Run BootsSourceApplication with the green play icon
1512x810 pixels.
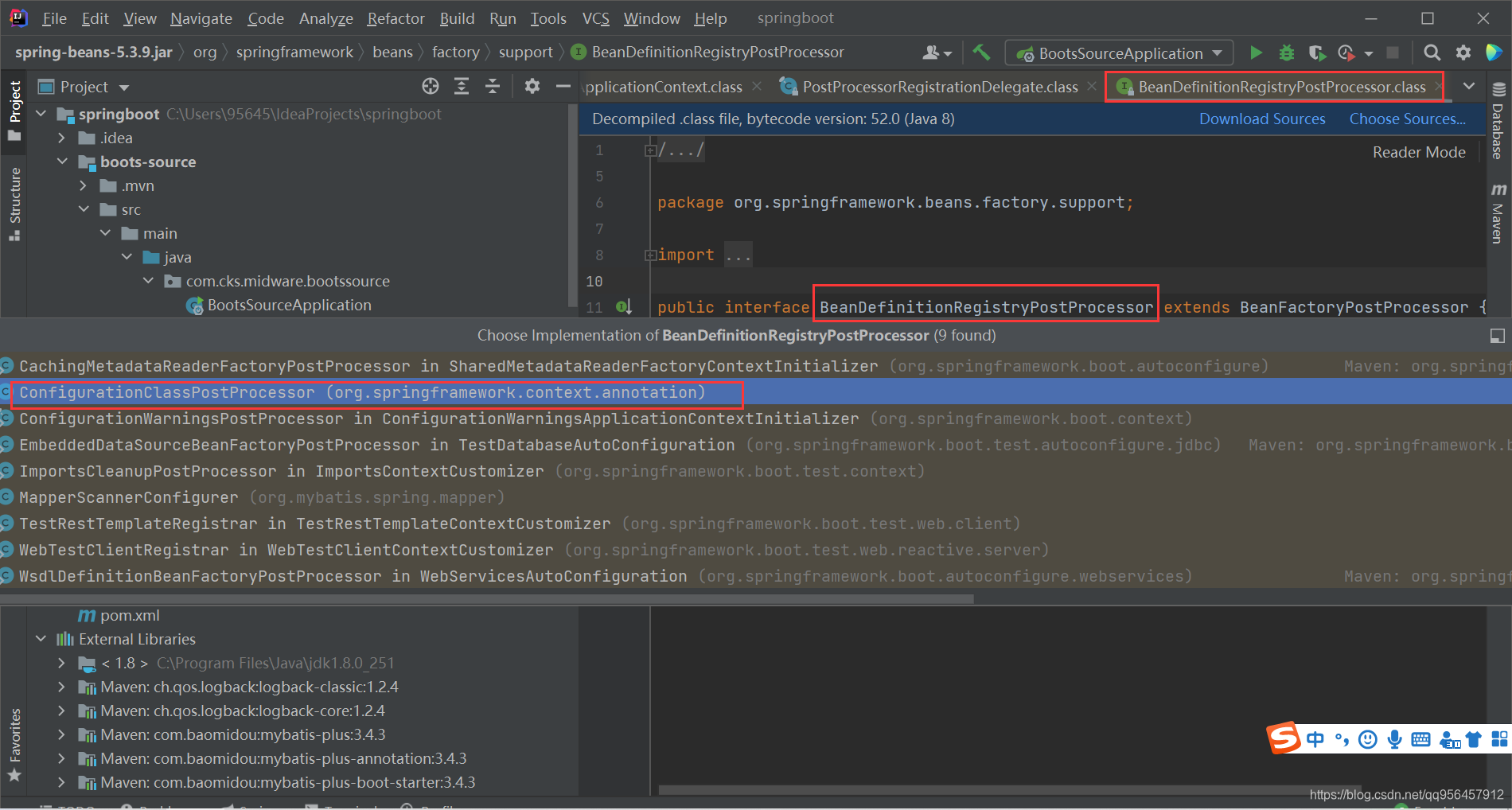(1256, 53)
